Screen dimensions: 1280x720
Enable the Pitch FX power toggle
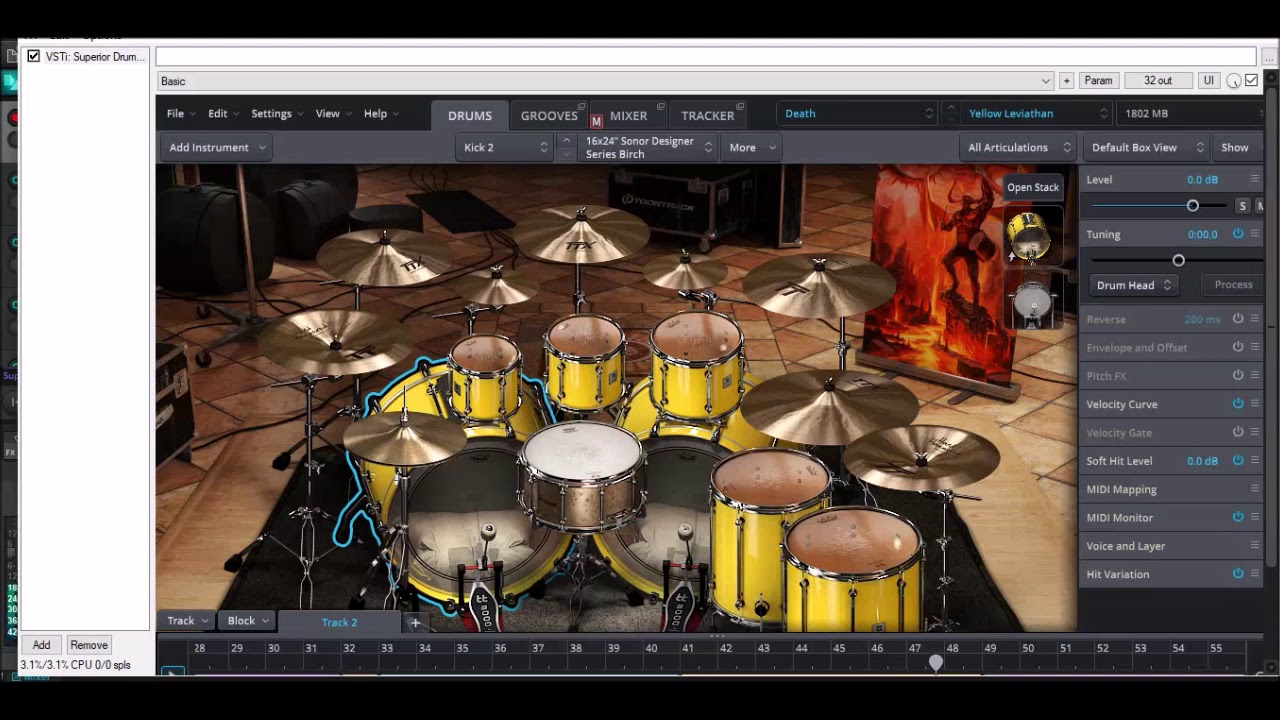[x=1238, y=375]
